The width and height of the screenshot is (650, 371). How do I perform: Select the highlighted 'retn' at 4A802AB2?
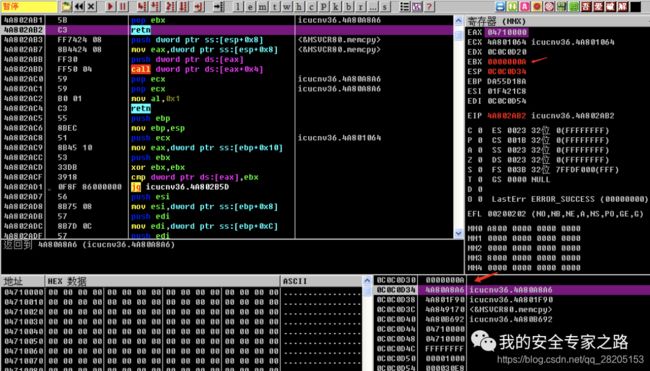(x=141, y=30)
